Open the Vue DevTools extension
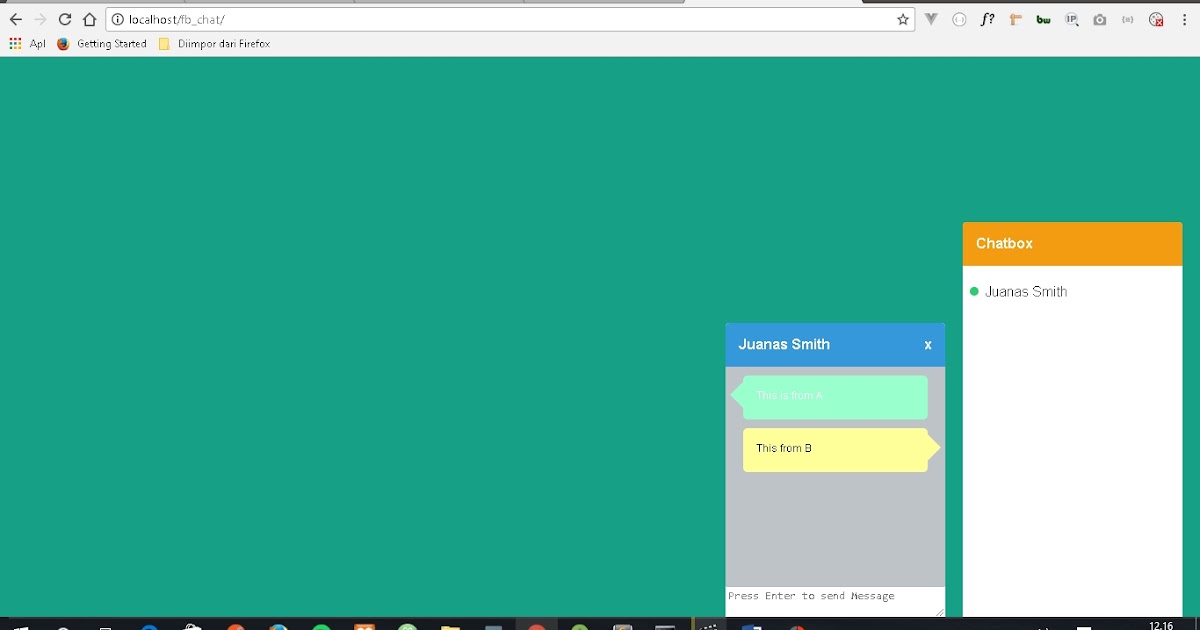Image resolution: width=1200 pixels, height=630 pixels. [x=930, y=18]
